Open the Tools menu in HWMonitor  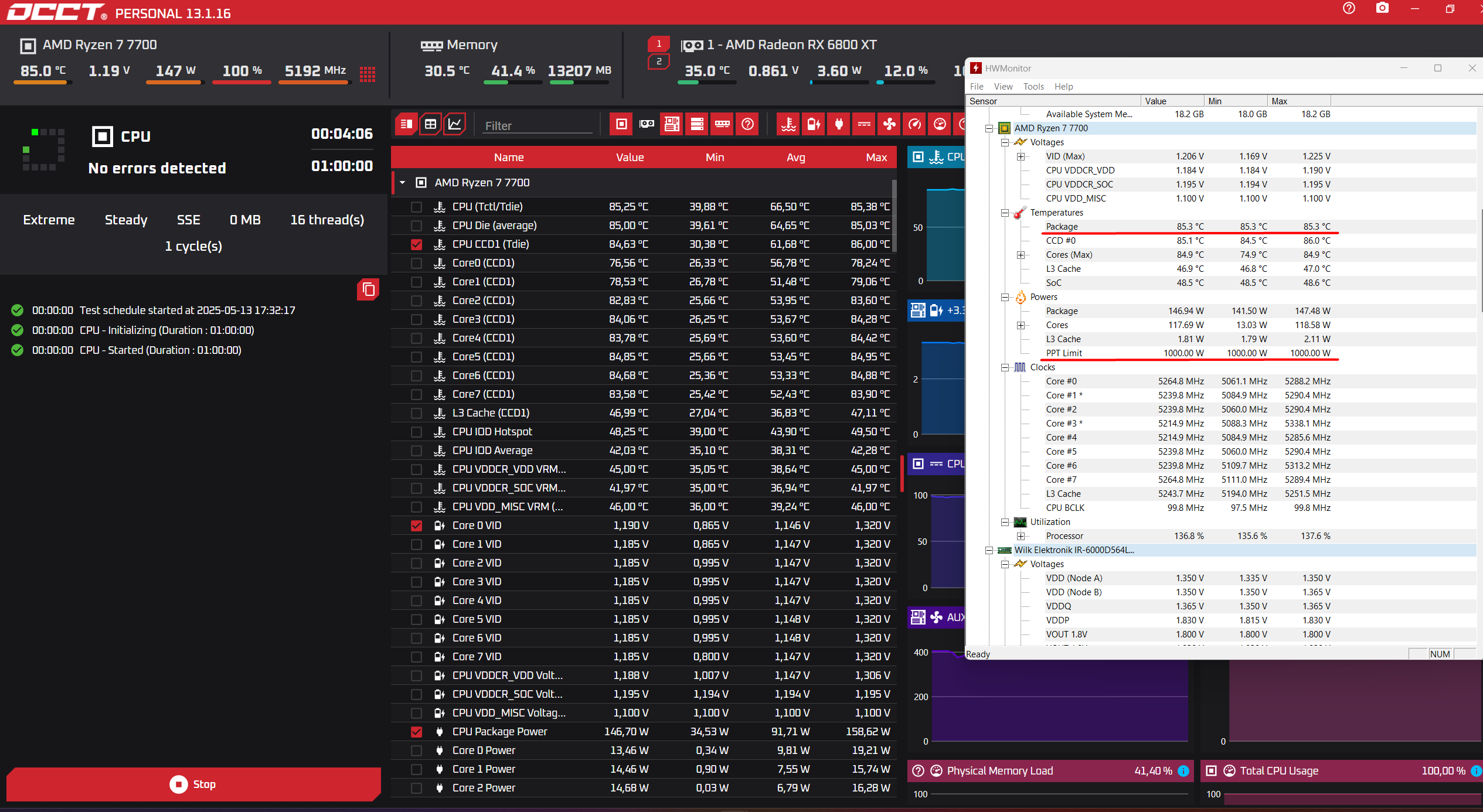[1033, 87]
